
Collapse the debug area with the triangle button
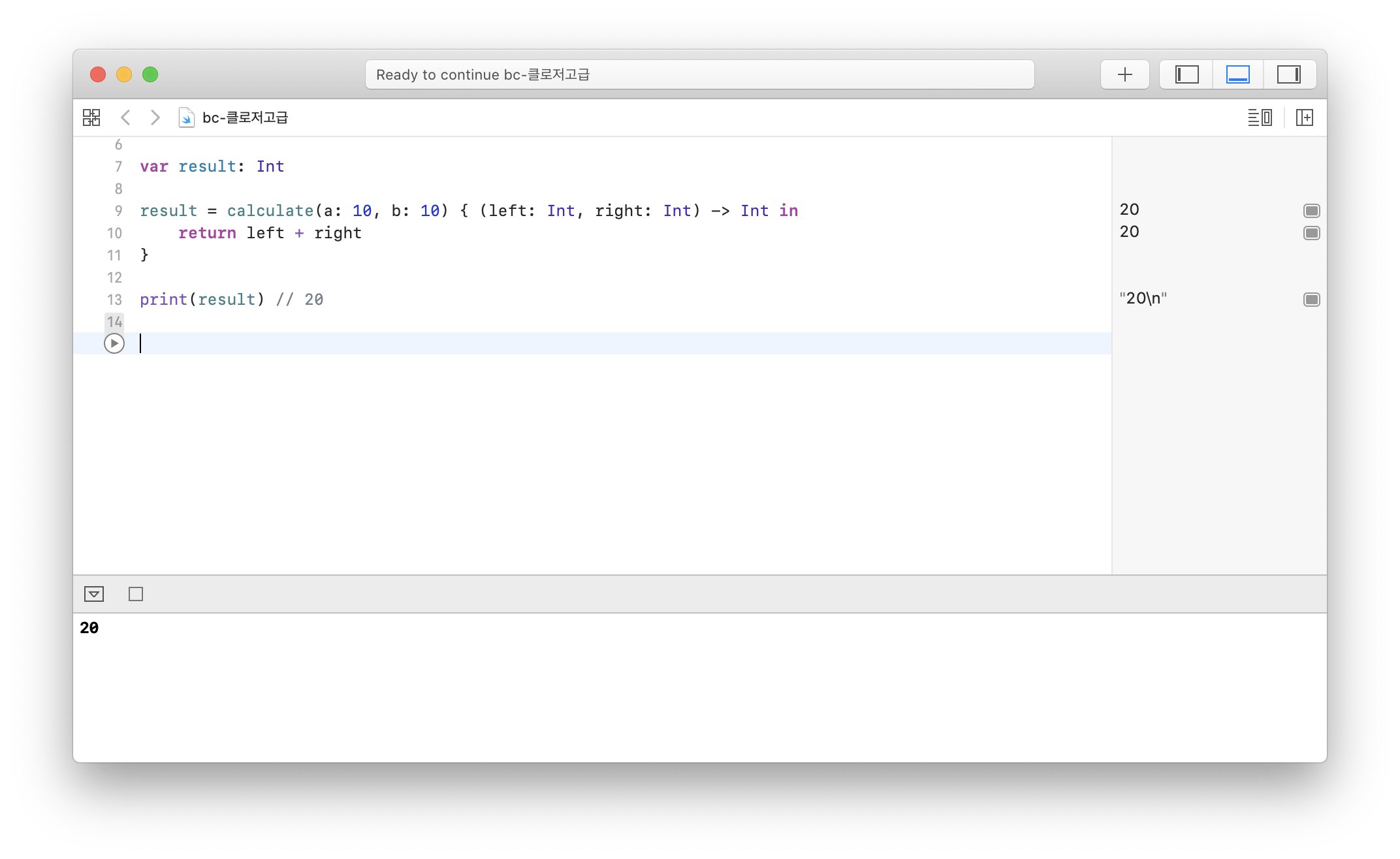point(94,594)
